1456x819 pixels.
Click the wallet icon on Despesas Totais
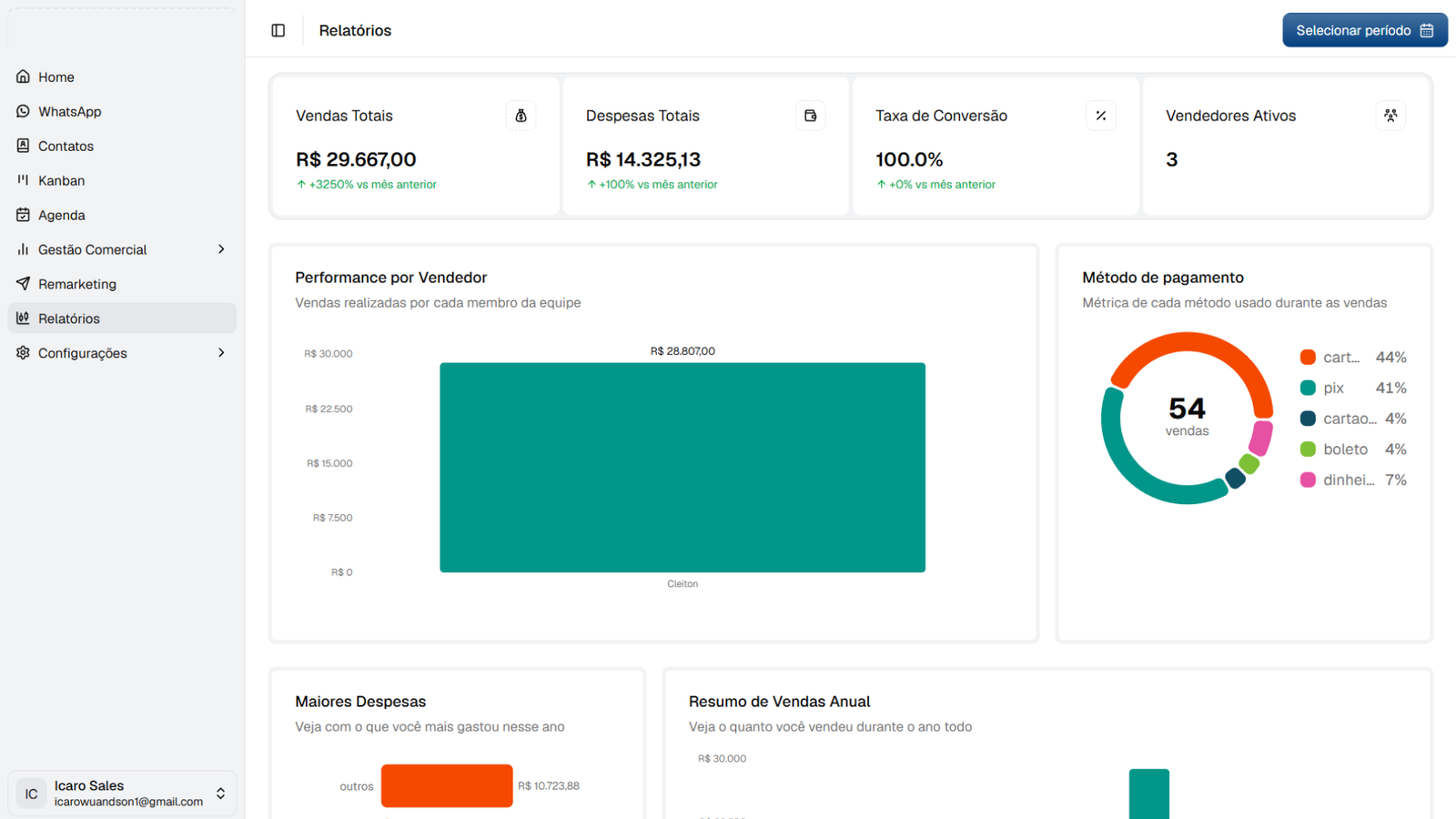811,116
